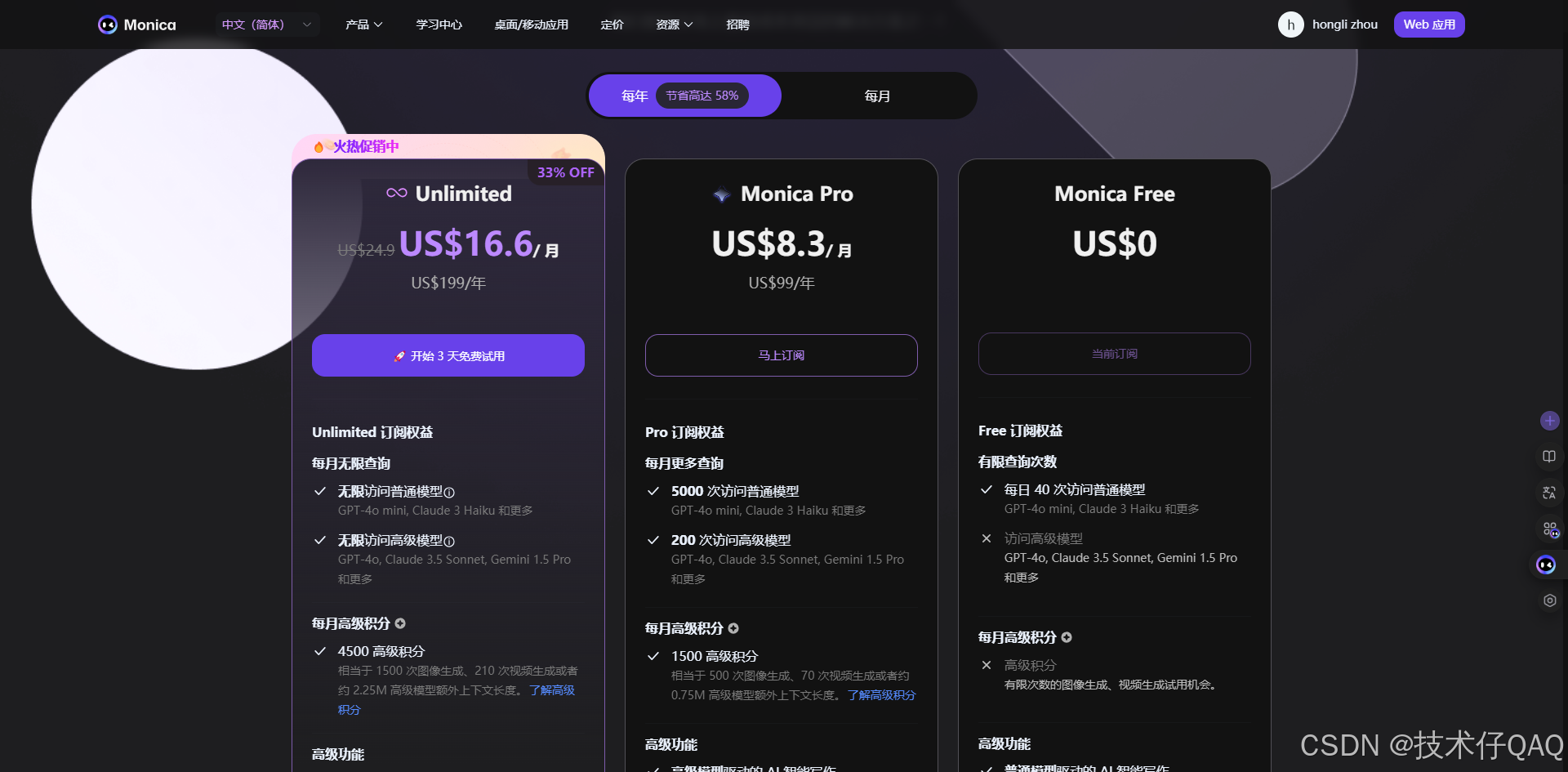Expand the 产品 menu
1568x772 pixels.
click(x=363, y=25)
